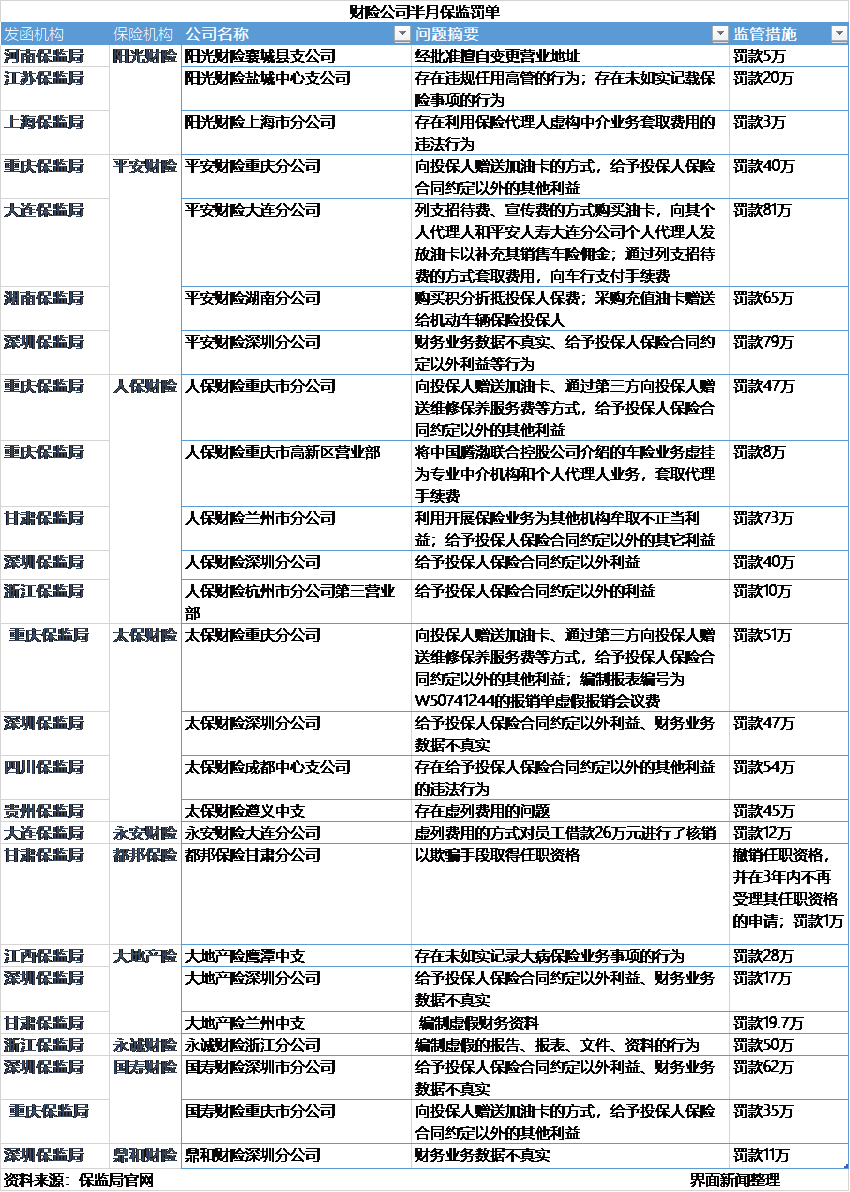Open the 公司名称 column filter dropdown

point(402,34)
